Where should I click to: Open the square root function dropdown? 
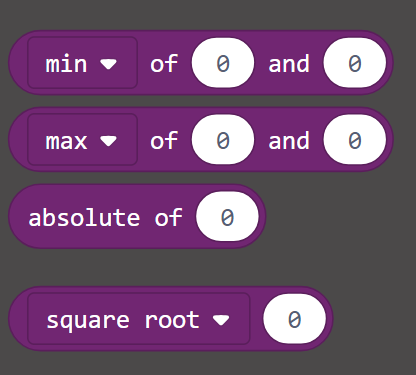point(139,319)
